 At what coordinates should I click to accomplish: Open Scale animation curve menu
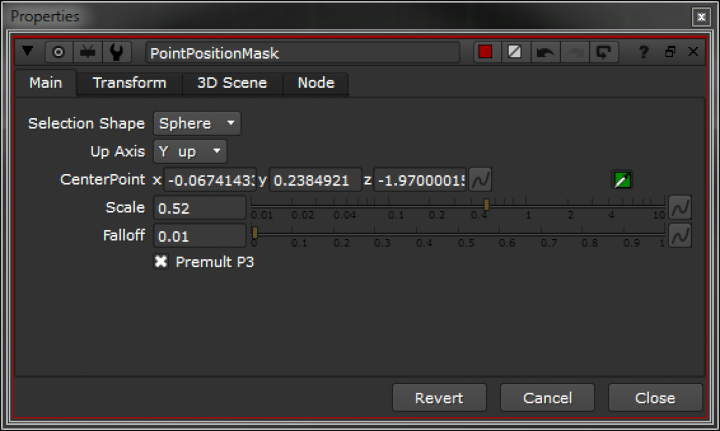click(x=680, y=208)
